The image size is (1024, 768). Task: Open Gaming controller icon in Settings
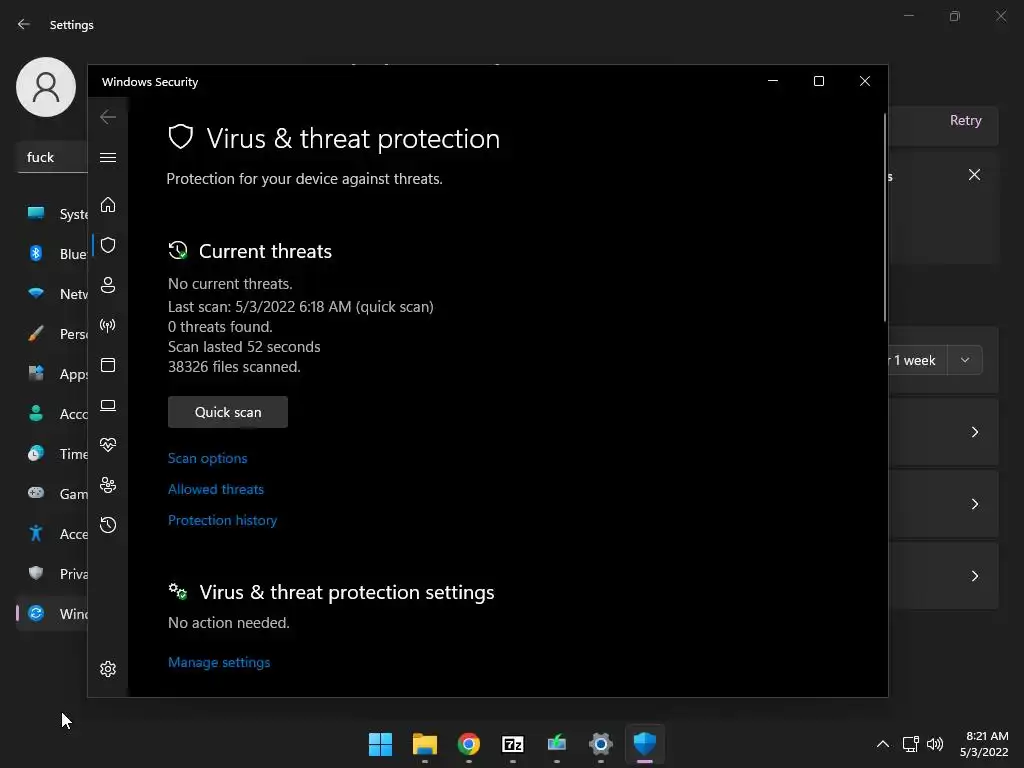pyautogui.click(x=36, y=493)
